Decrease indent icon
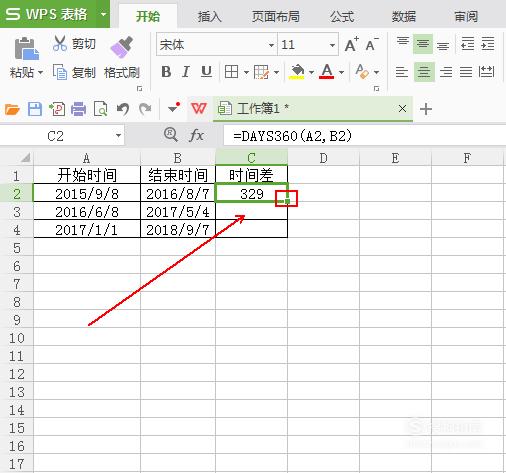This screenshot has width=506, height=473. 468,44
